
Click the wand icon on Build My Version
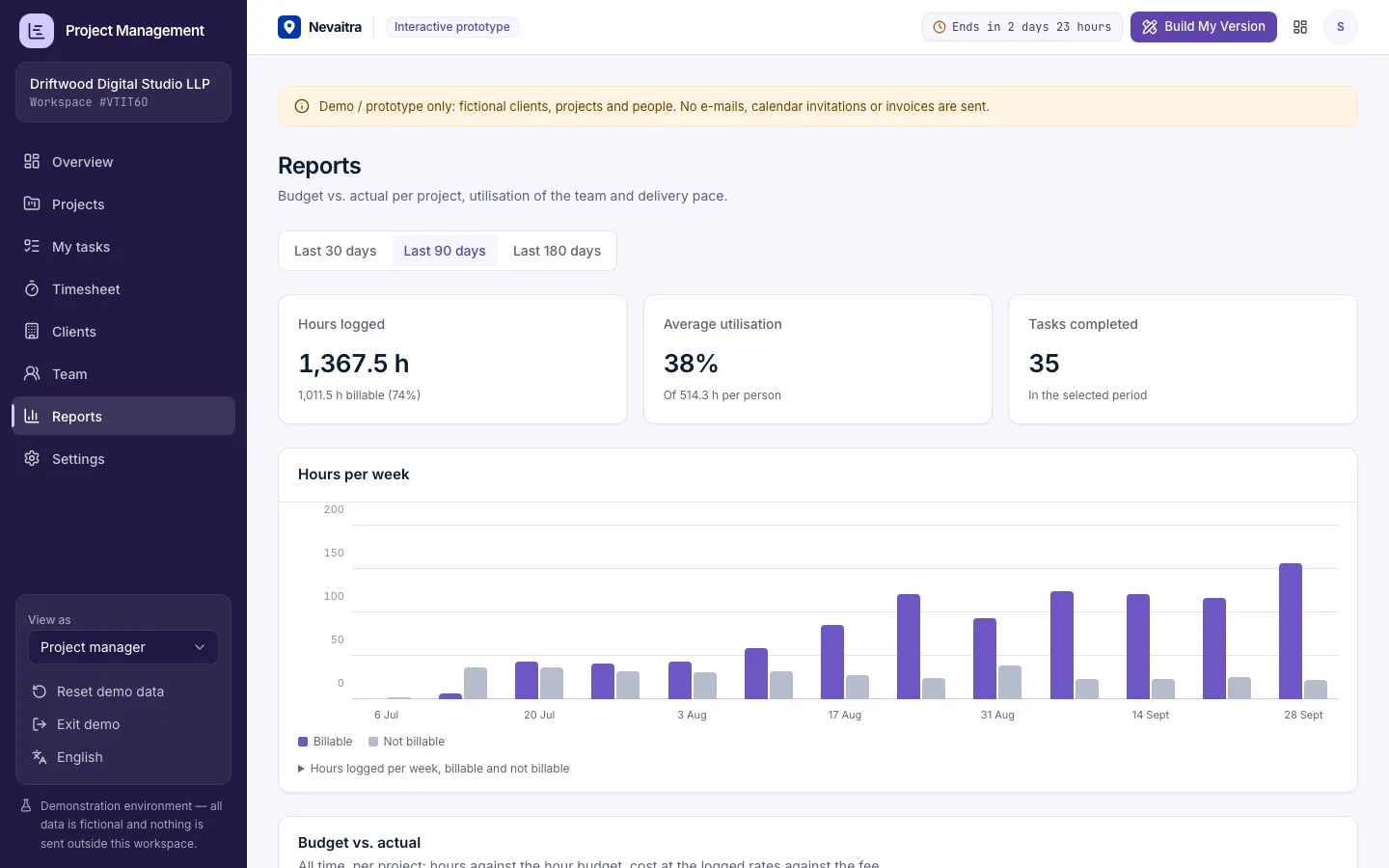click(x=1150, y=27)
